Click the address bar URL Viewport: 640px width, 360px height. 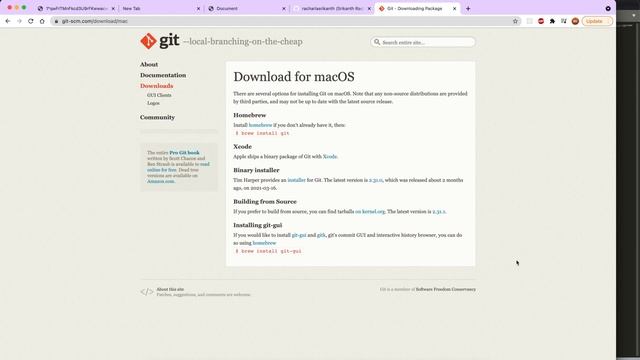95,21
